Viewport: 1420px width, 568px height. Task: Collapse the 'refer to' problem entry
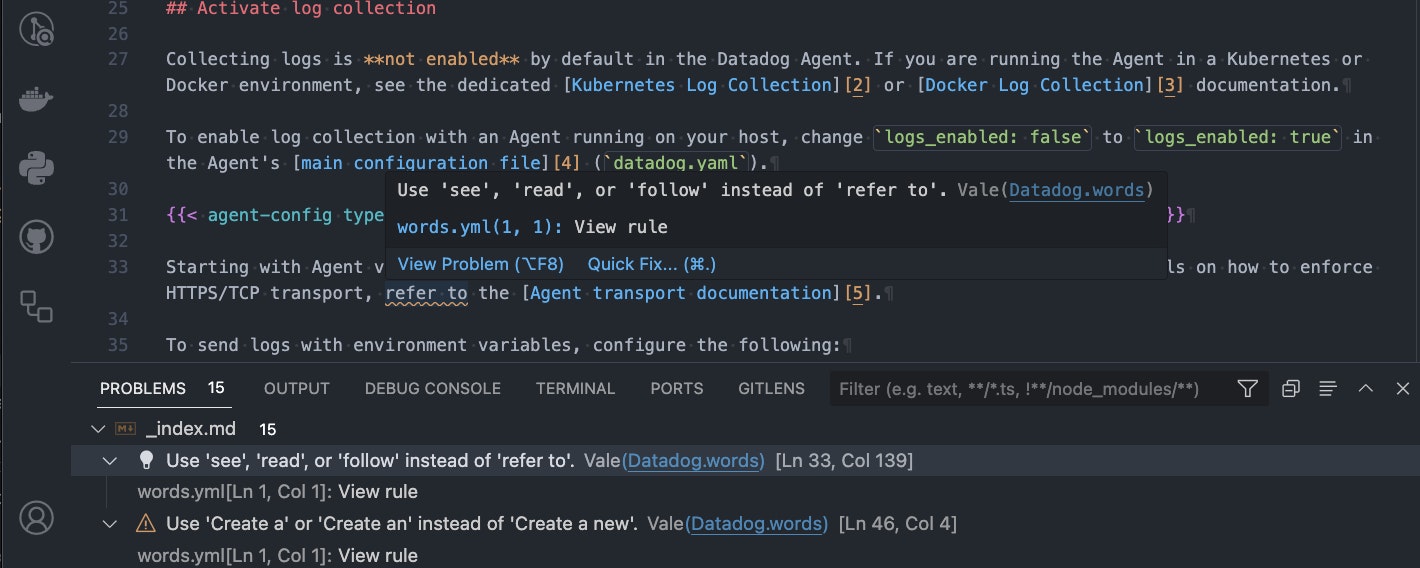point(112,461)
